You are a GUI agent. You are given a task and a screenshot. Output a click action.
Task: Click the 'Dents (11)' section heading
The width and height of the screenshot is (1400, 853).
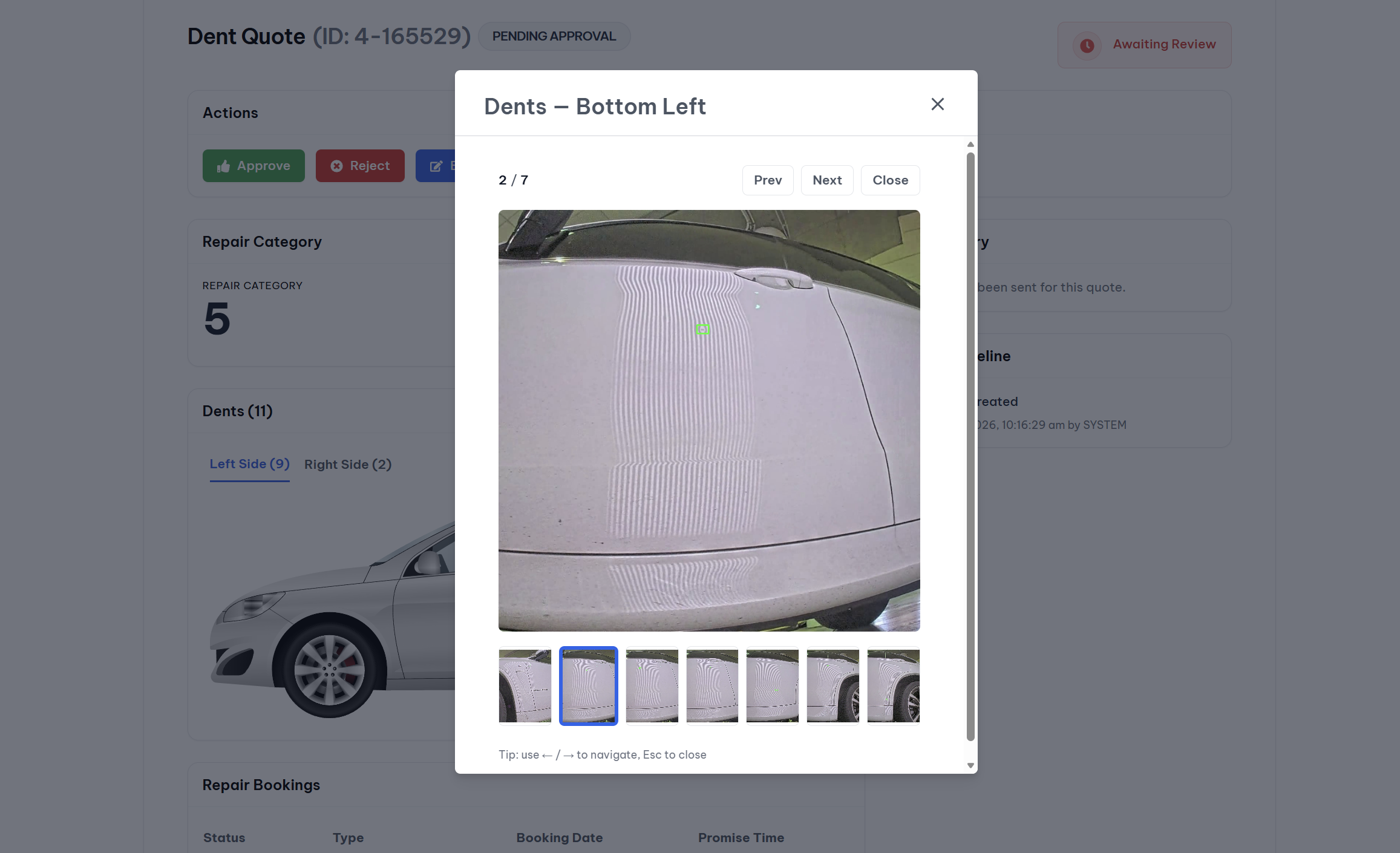tap(238, 411)
